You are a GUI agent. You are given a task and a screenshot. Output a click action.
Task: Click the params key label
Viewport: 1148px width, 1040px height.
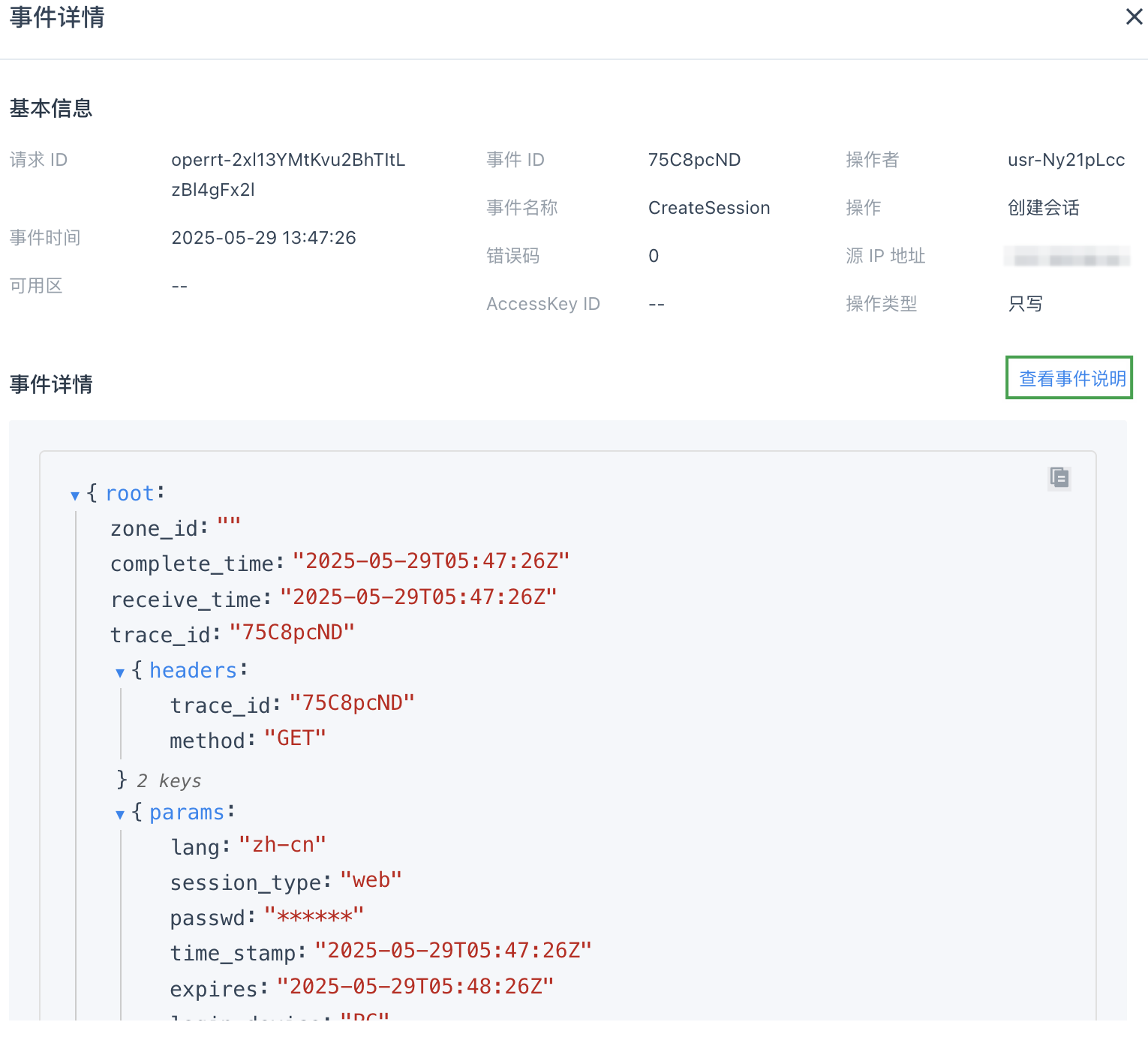187,812
